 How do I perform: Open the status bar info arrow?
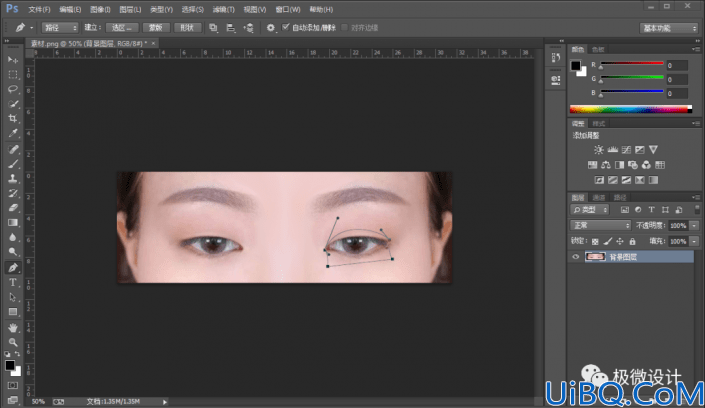(x=165, y=402)
